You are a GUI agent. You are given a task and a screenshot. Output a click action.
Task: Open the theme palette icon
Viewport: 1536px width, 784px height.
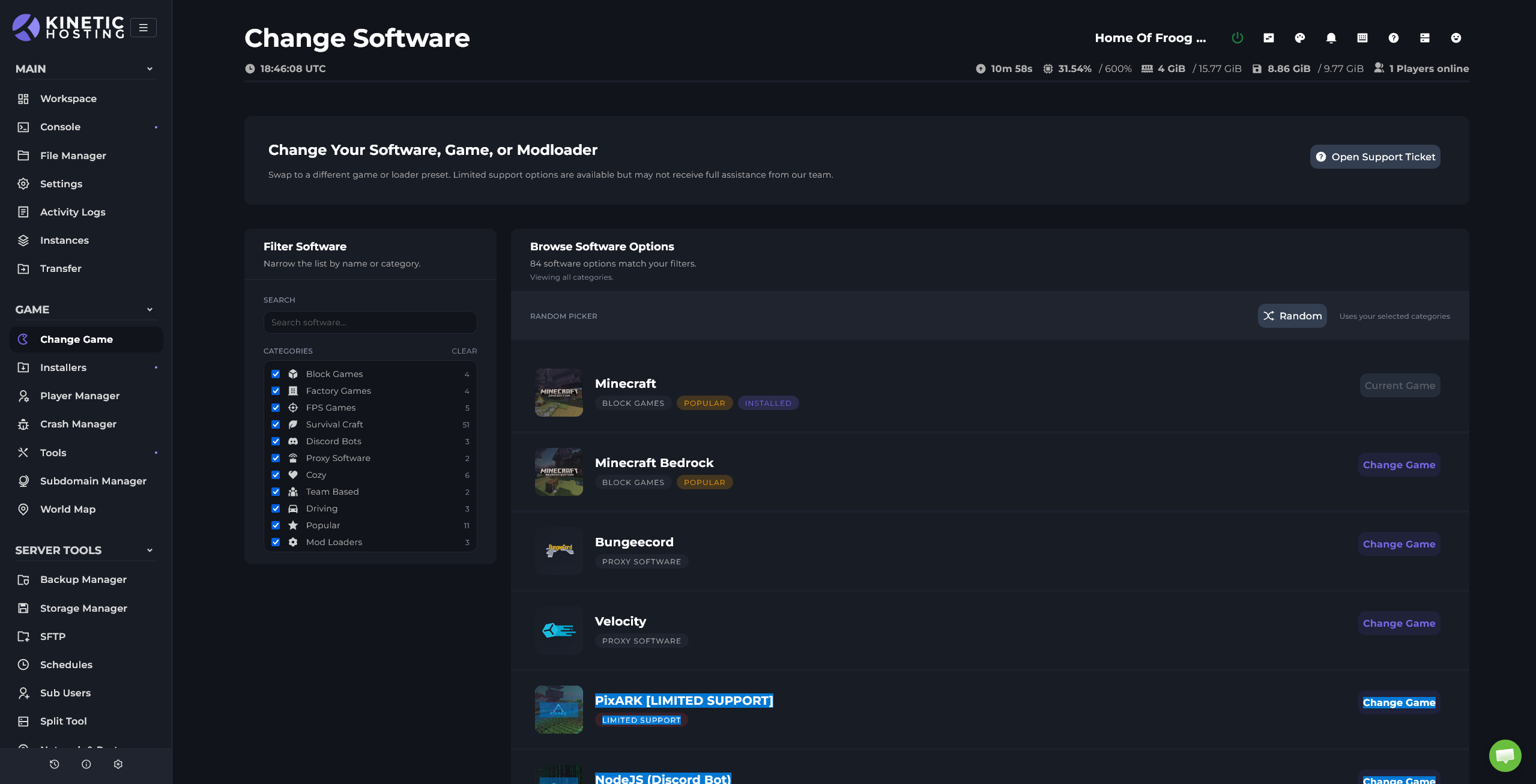(1299, 38)
